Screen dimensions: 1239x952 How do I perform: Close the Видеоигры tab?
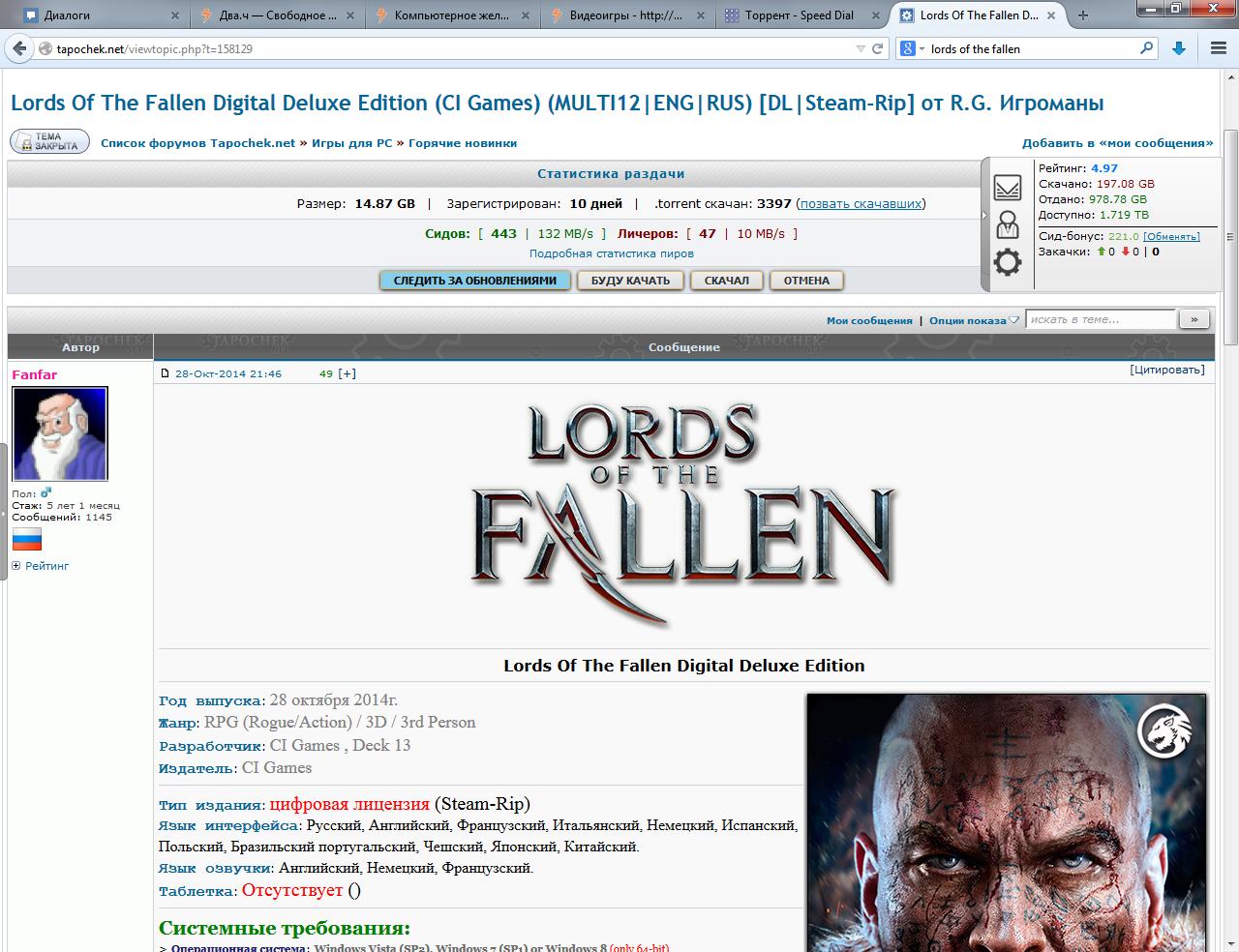(x=701, y=15)
